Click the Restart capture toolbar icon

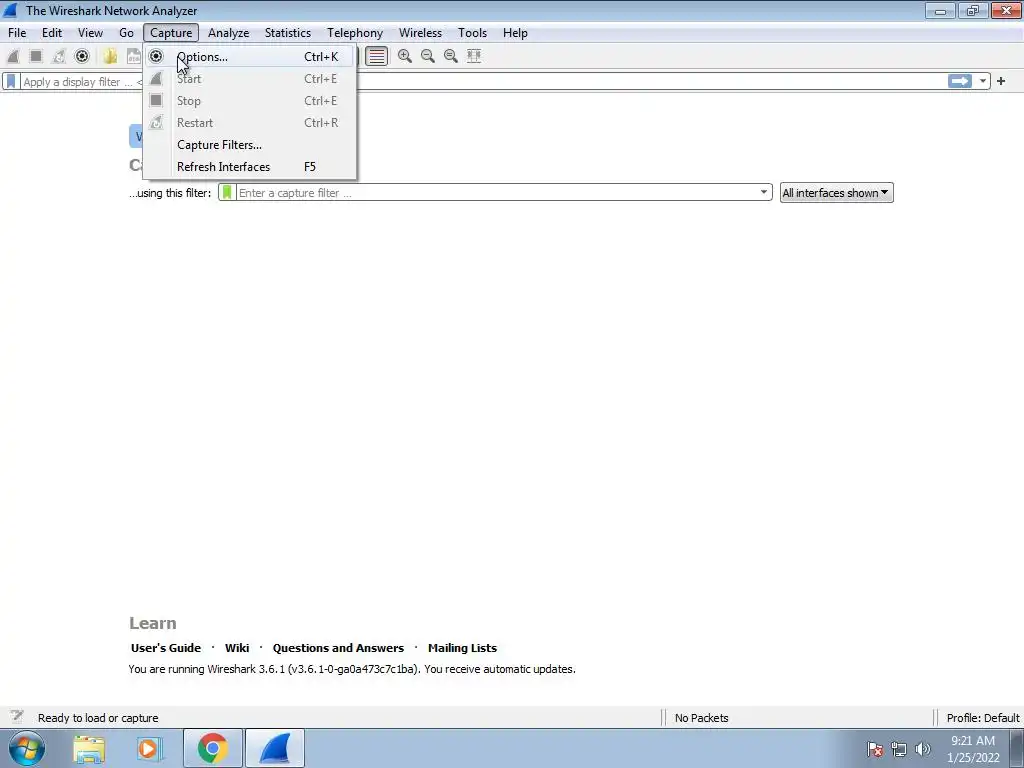click(x=59, y=56)
